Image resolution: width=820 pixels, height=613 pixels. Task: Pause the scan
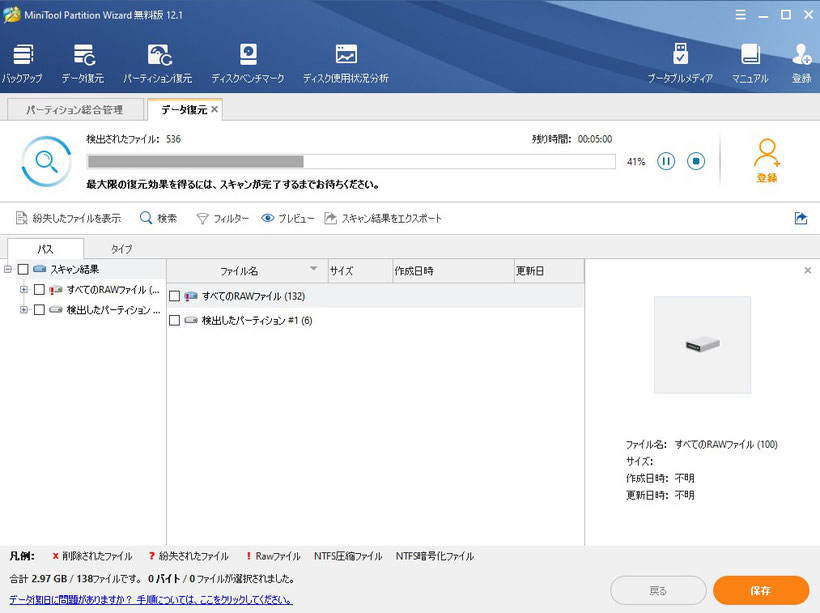[666, 161]
